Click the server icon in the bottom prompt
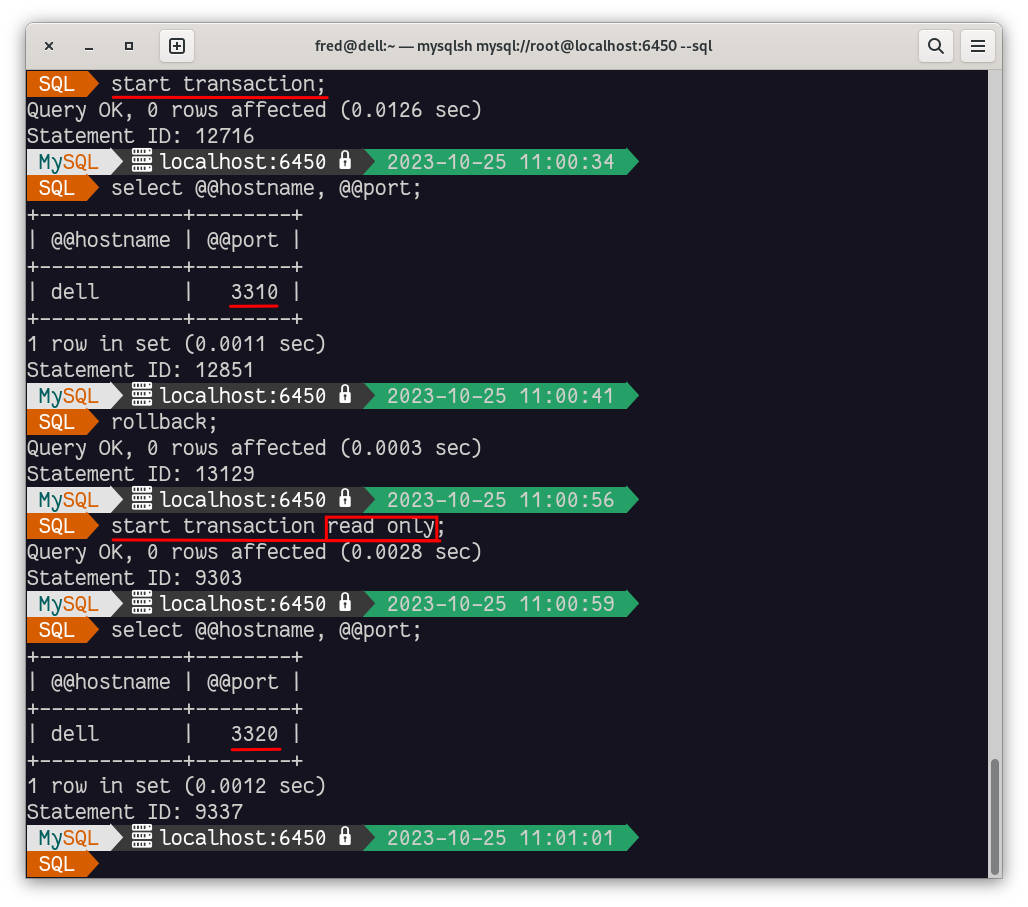This screenshot has width=1028, height=907. click(140, 837)
